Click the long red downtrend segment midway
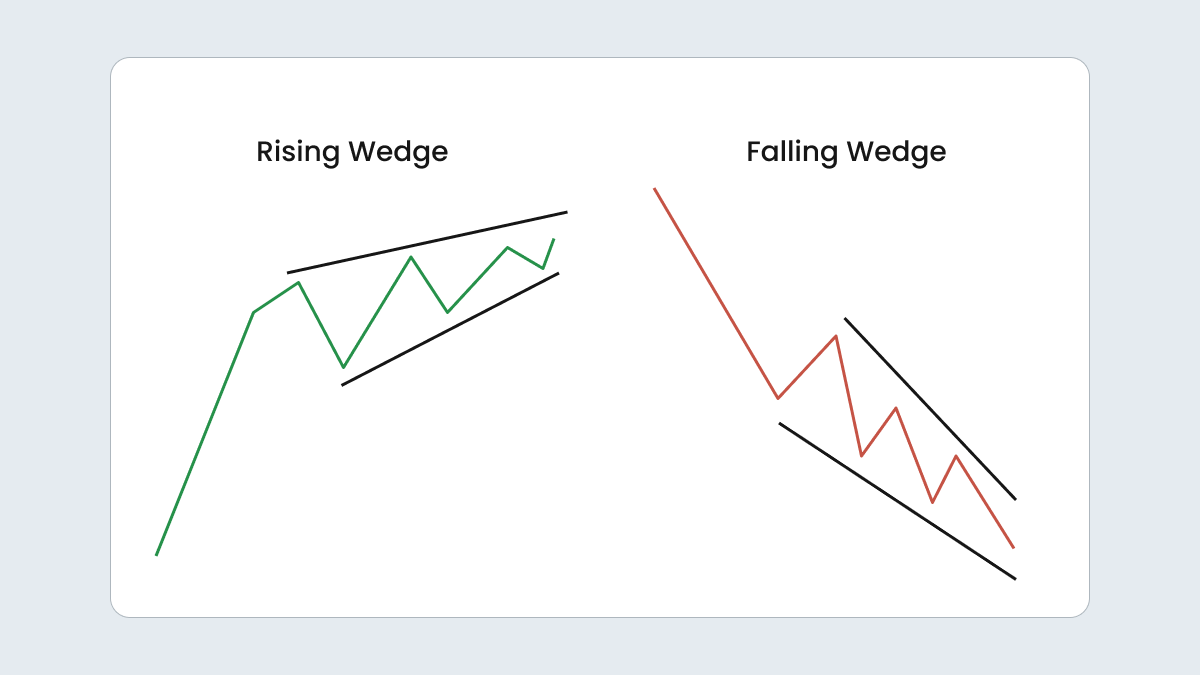The width and height of the screenshot is (1200, 675). point(716,293)
